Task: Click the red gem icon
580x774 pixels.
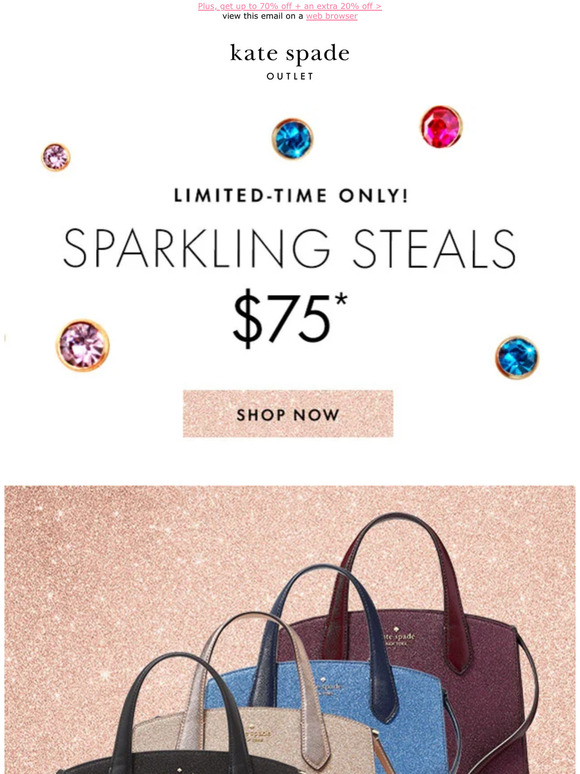Action: [x=441, y=127]
